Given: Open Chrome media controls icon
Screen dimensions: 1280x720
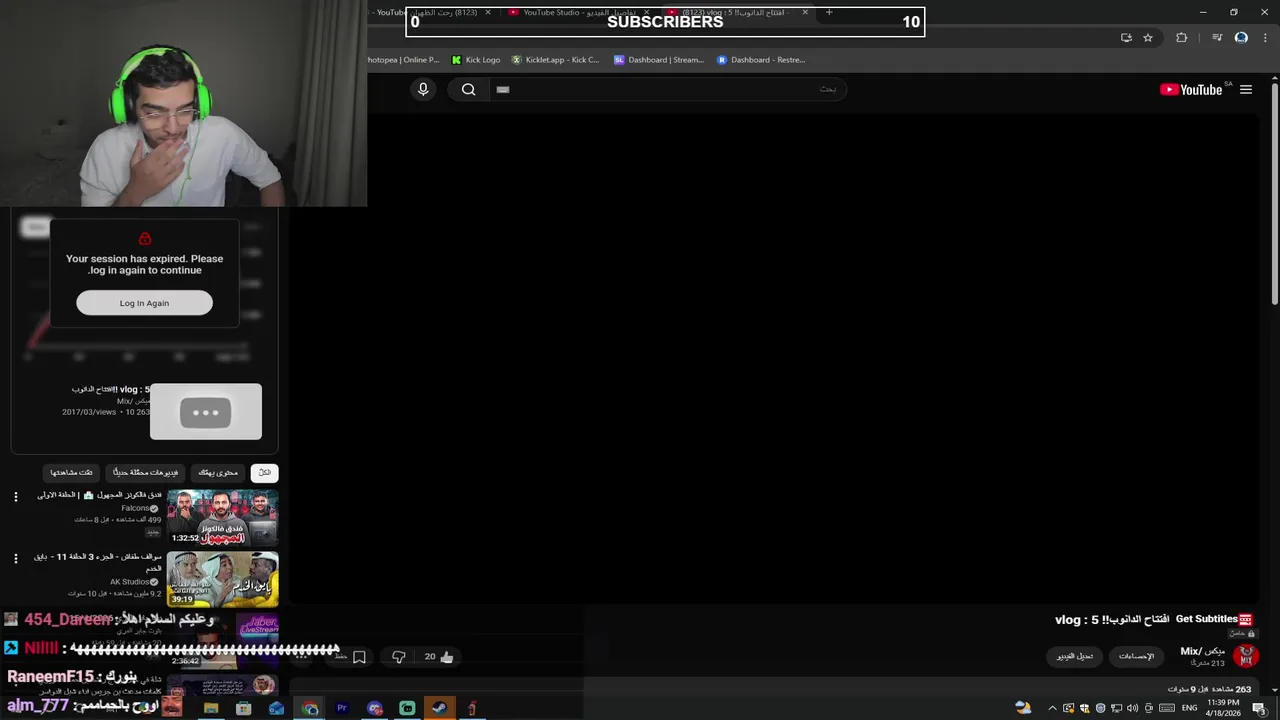Looking at the screenshot, I should point(1217,38).
